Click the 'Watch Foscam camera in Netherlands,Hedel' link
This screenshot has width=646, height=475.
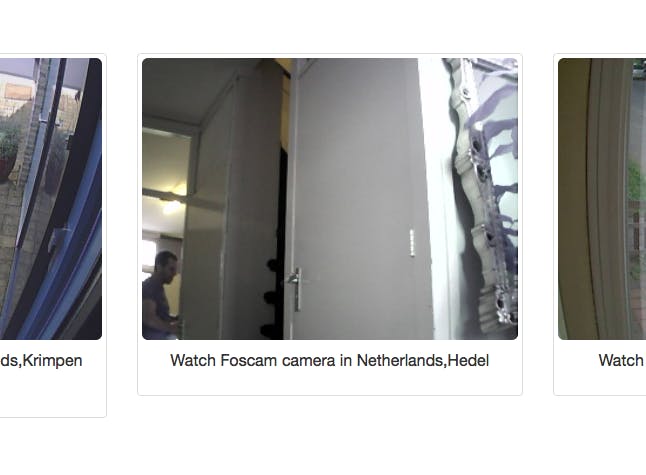coord(330,360)
